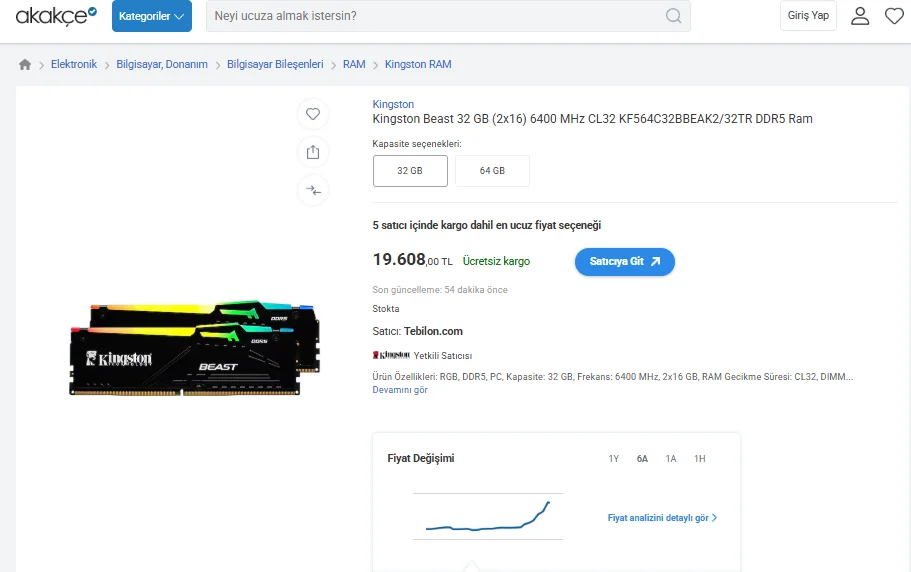Image resolution: width=911 pixels, height=572 pixels.
Task: Click the search magnifier icon
Action: tap(673, 16)
